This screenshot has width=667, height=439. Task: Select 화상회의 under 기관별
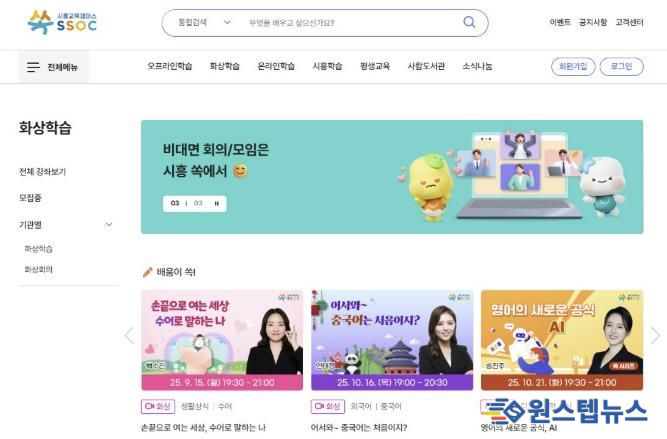pyautogui.click(x=39, y=269)
